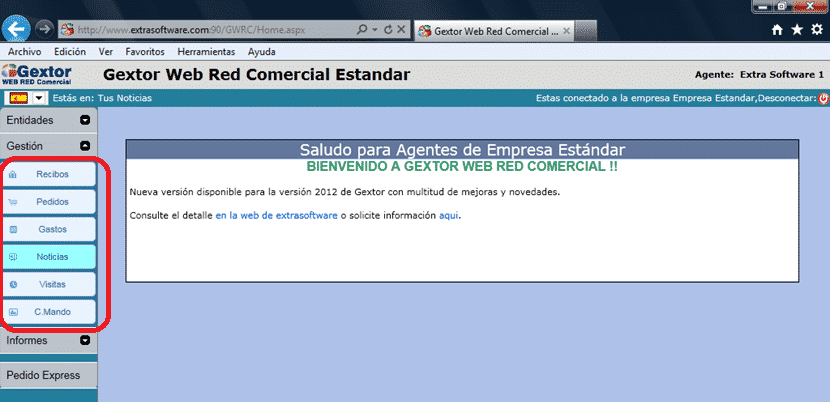Click the Noticias icon

pyautogui.click(x=13, y=257)
